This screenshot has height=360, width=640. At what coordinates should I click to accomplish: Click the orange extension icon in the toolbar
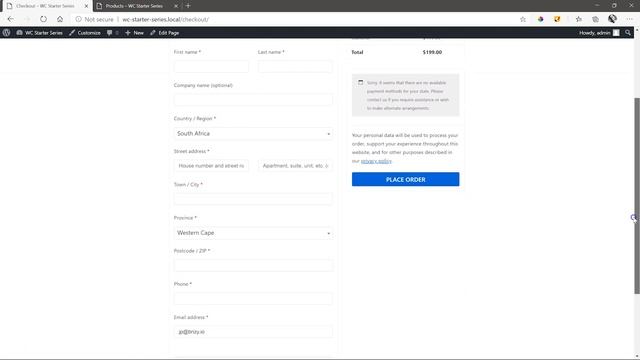[x=557, y=19]
